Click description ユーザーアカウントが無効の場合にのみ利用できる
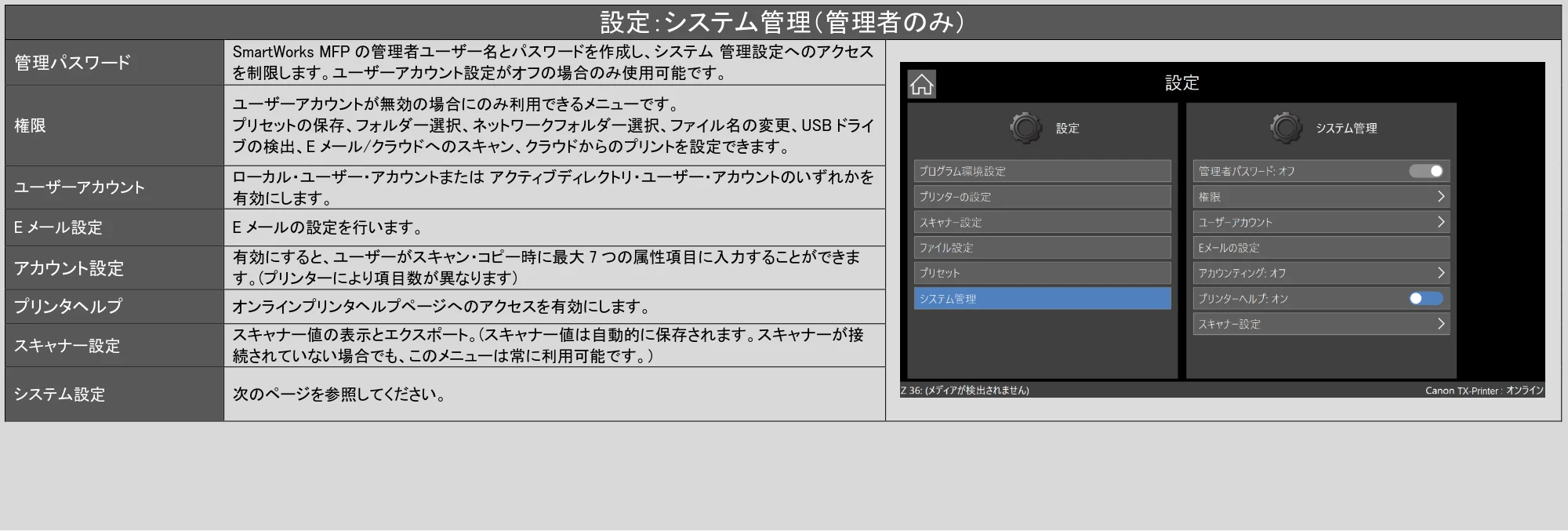This screenshot has width=1568, height=531. pyautogui.click(x=553, y=125)
